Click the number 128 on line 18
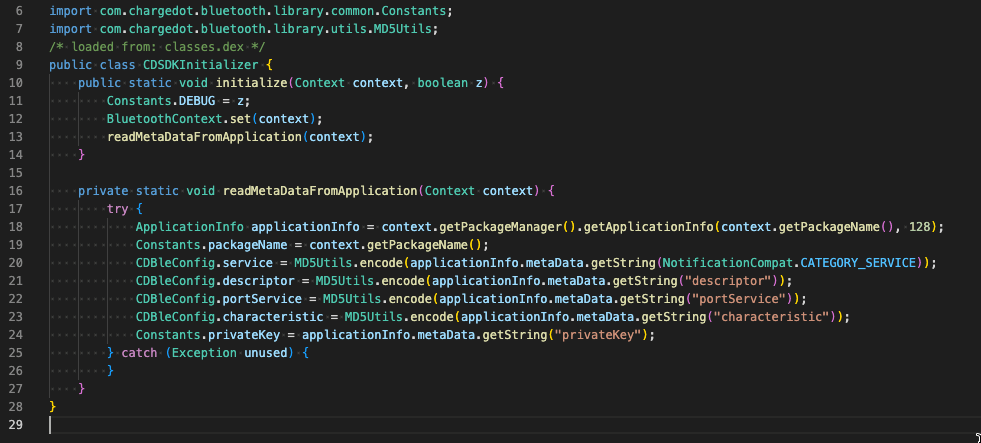 point(918,227)
